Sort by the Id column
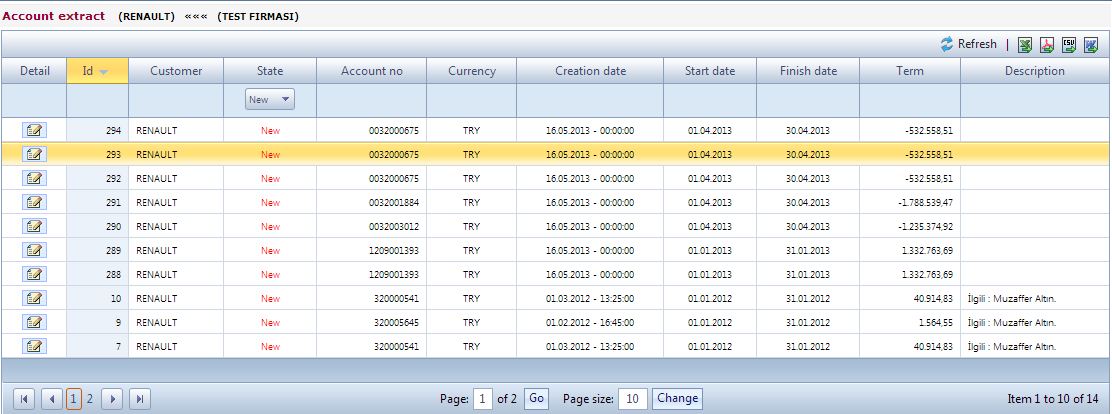Screen dimensions: 1112x414 point(97,71)
